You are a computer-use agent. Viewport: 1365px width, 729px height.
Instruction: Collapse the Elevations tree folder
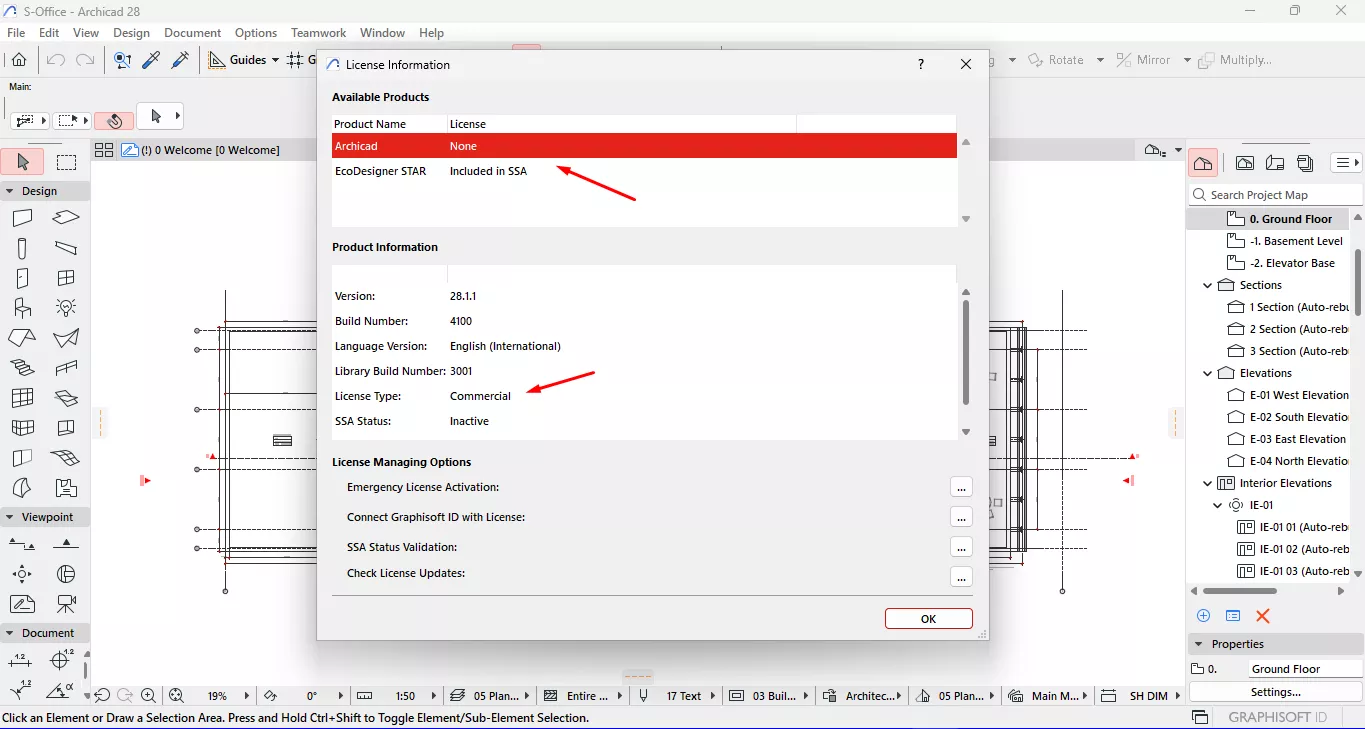[x=1208, y=373]
